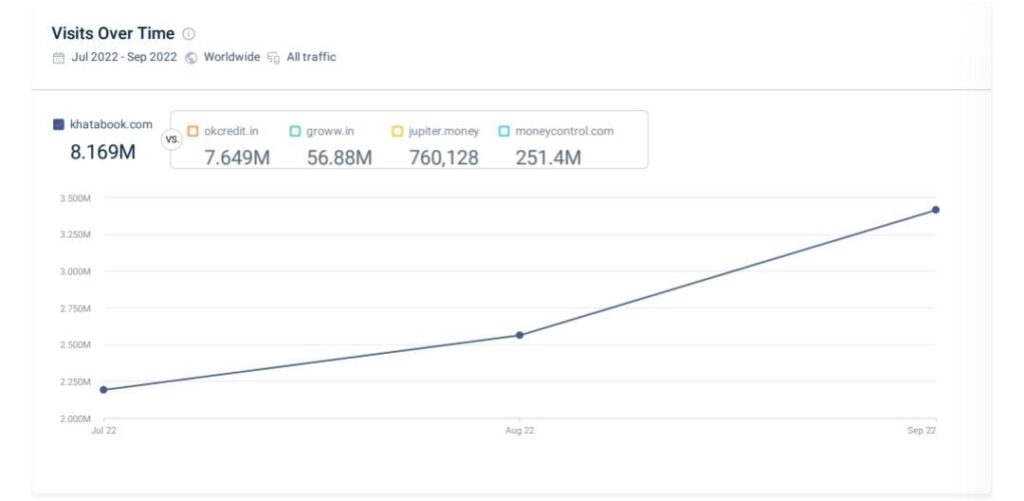Enable the jupiter.money checkbox

coord(397,131)
